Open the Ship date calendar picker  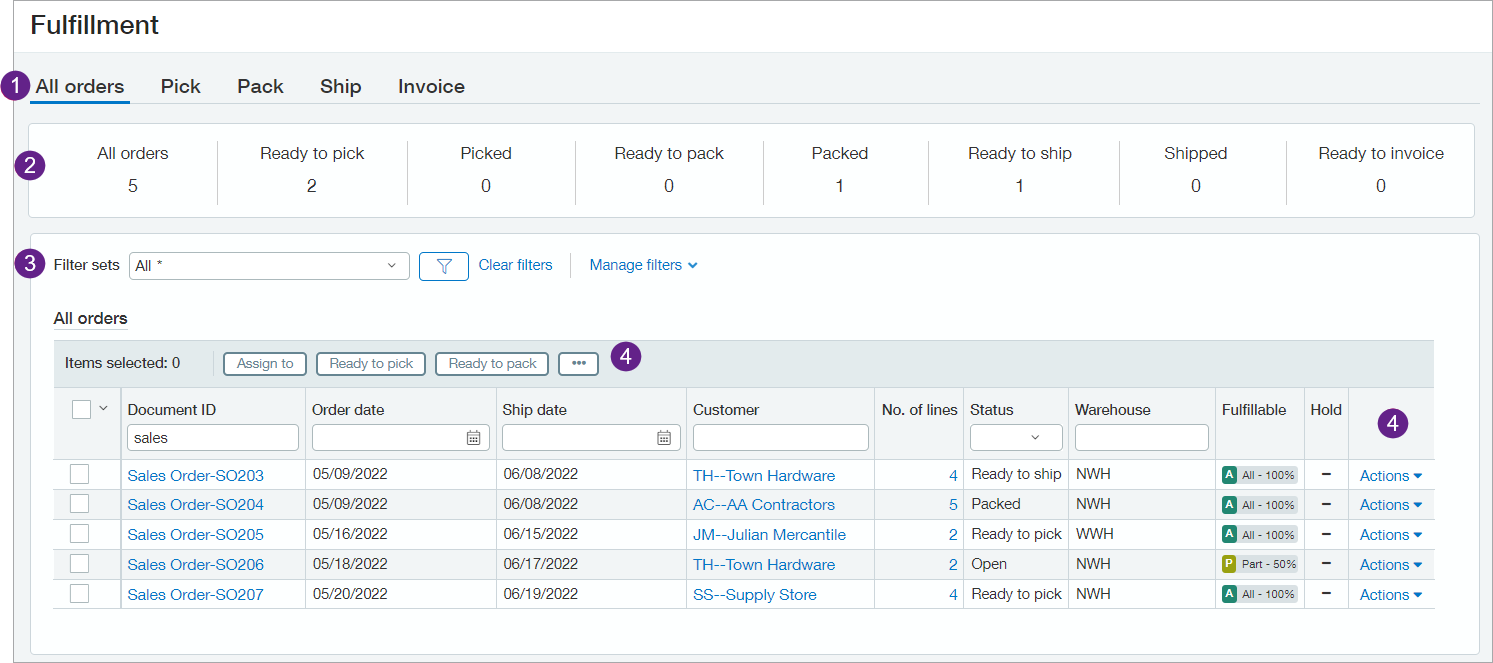663,437
